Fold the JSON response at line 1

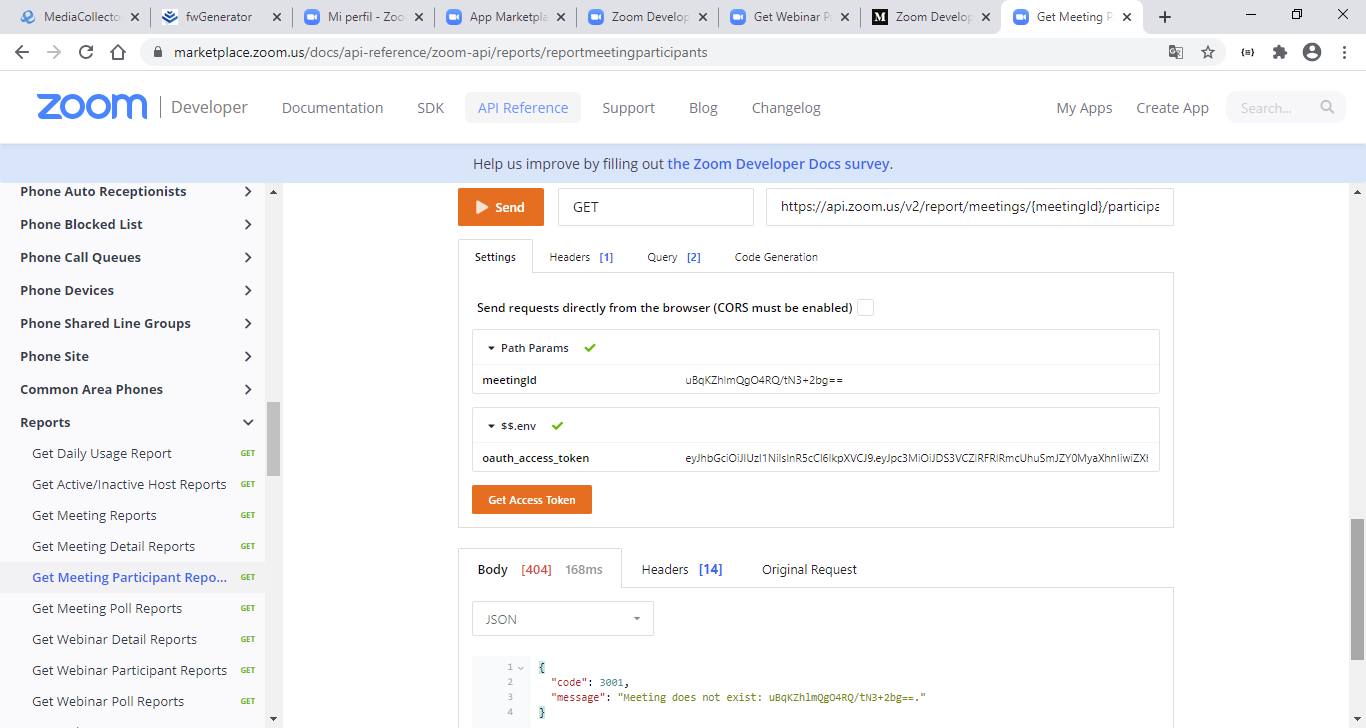pyautogui.click(x=521, y=667)
